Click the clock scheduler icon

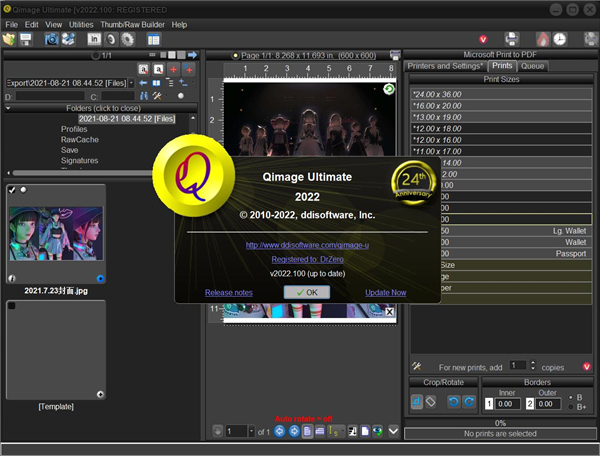click(560, 39)
